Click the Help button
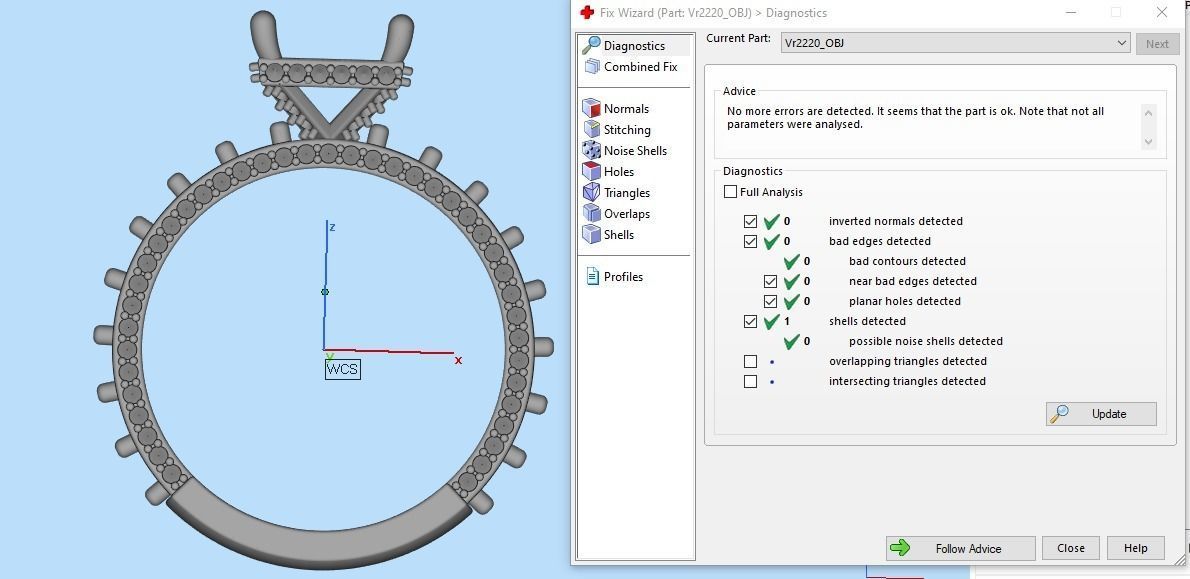This screenshot has width=1190, height=579. click(x=1135, y=548)
